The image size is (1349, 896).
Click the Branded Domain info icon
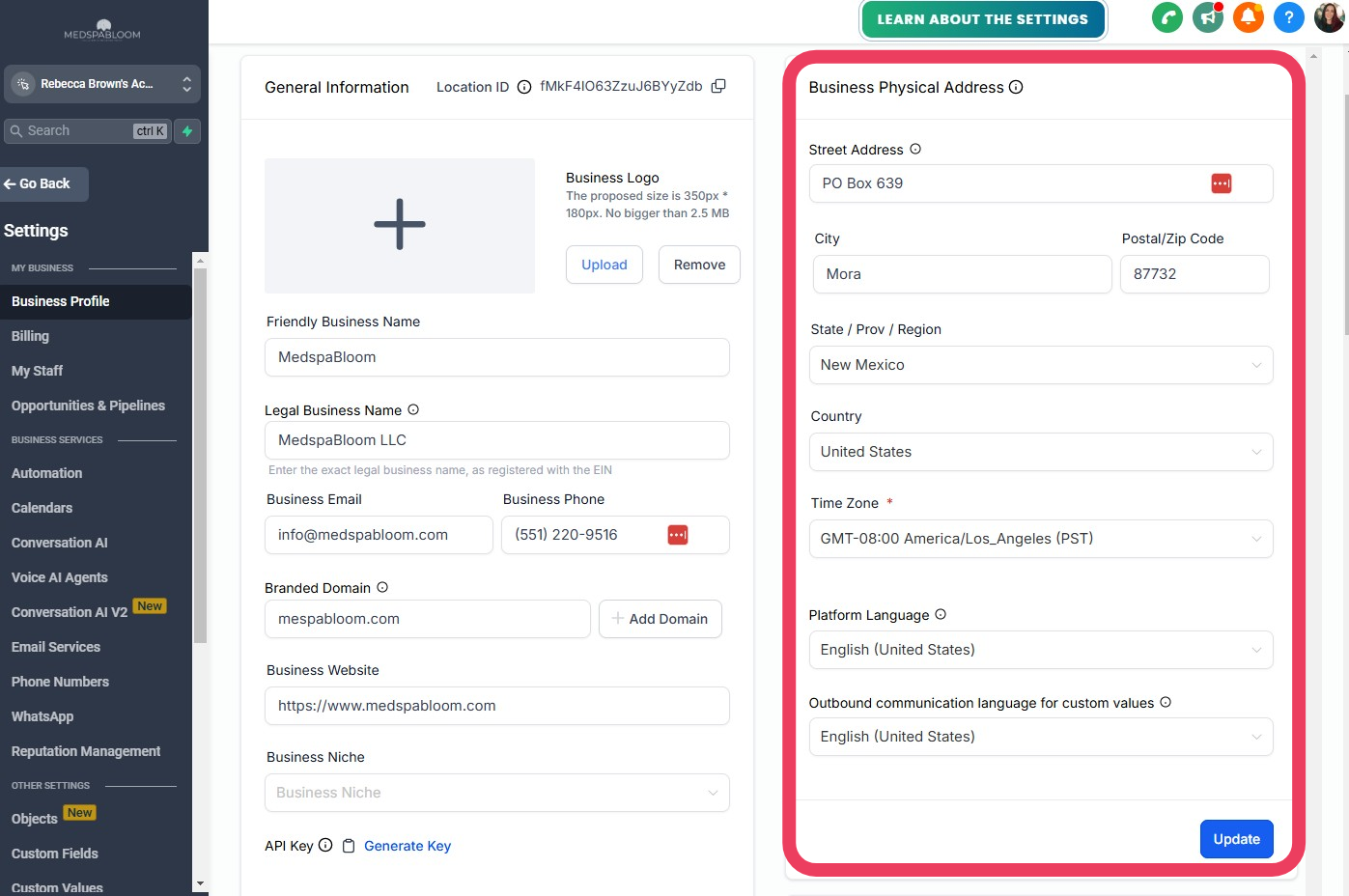coord(382,587)
